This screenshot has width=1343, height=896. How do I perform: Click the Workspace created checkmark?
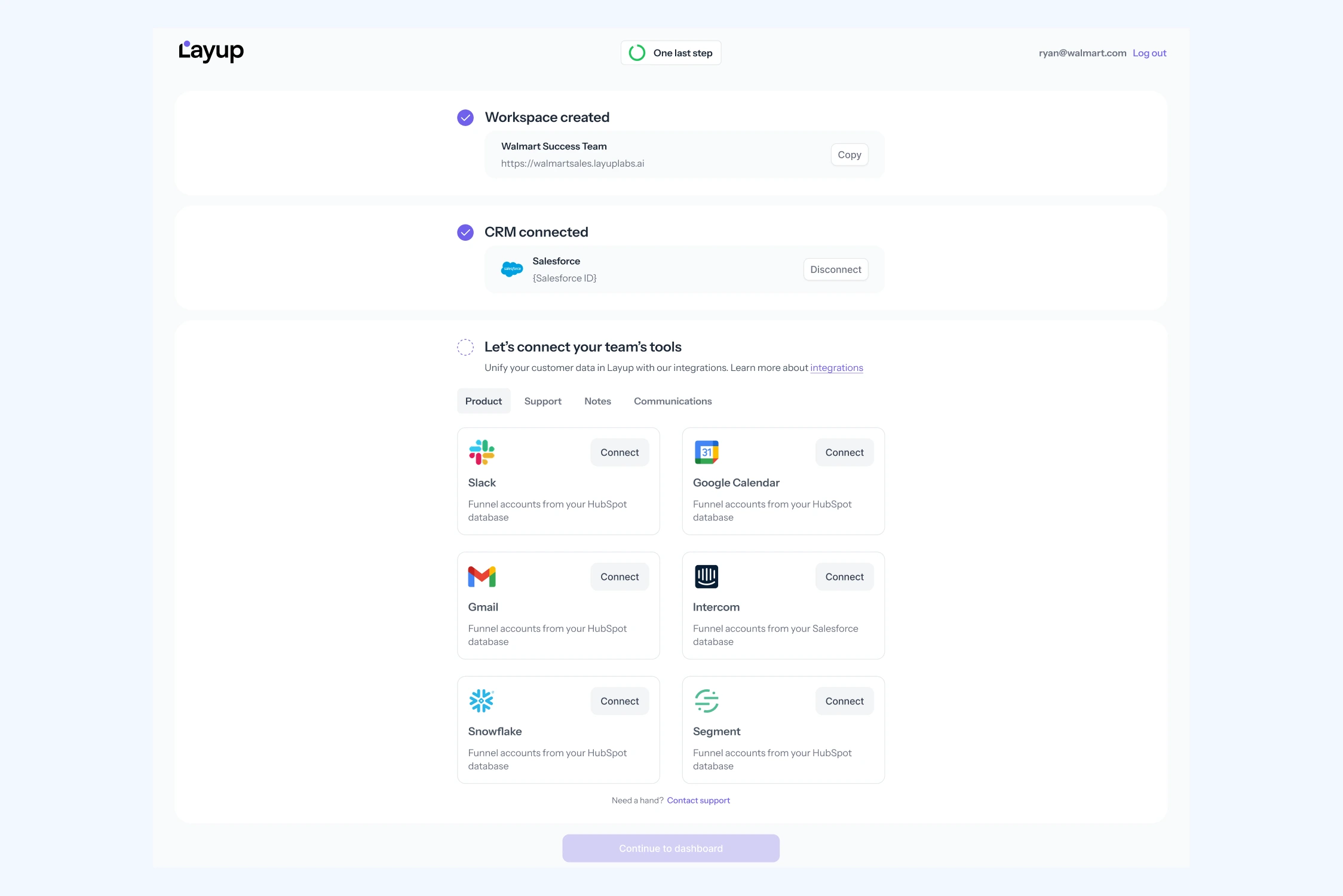(465, 118)
